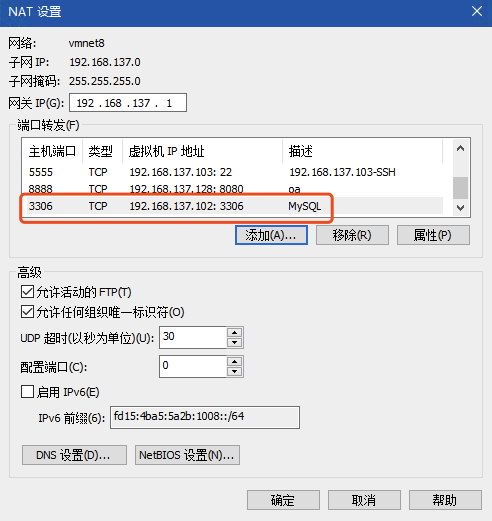Increase UDP timeout with up spinner arrow
Viewport: 492px width, 521px height.
coord(235,333)
